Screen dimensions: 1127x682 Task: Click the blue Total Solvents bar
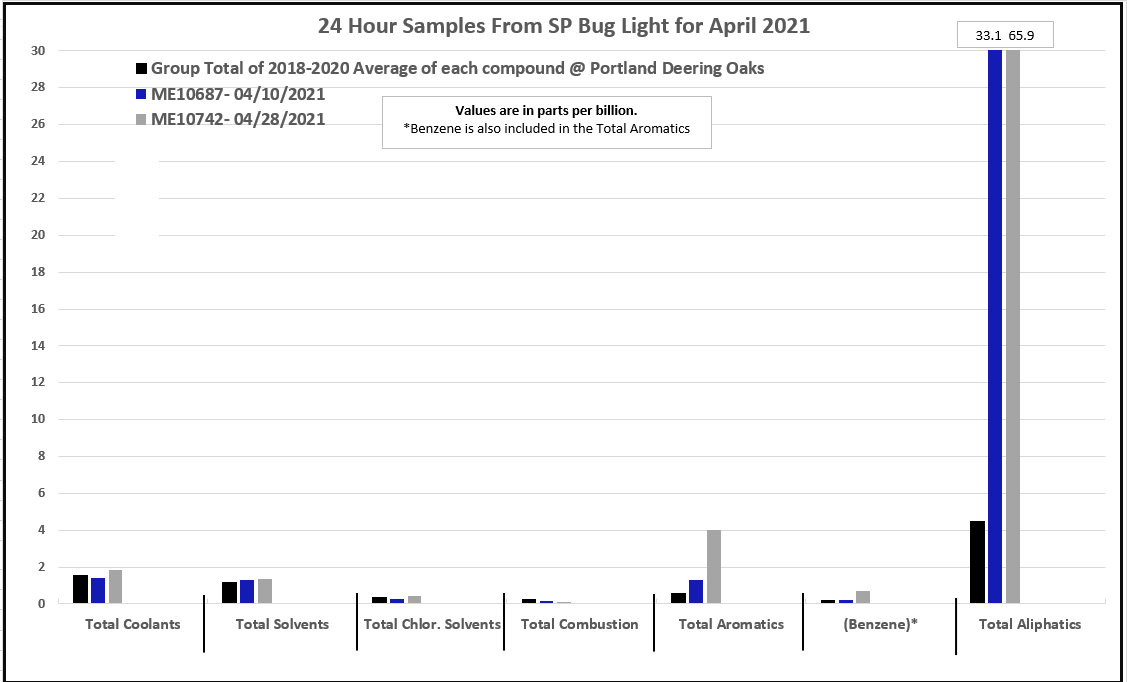pos(247,591)
